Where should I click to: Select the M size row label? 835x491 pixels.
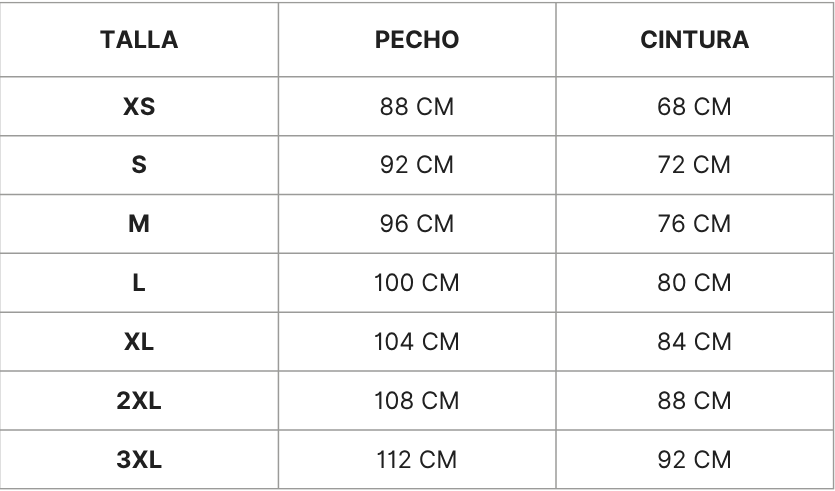pos(139,224)
